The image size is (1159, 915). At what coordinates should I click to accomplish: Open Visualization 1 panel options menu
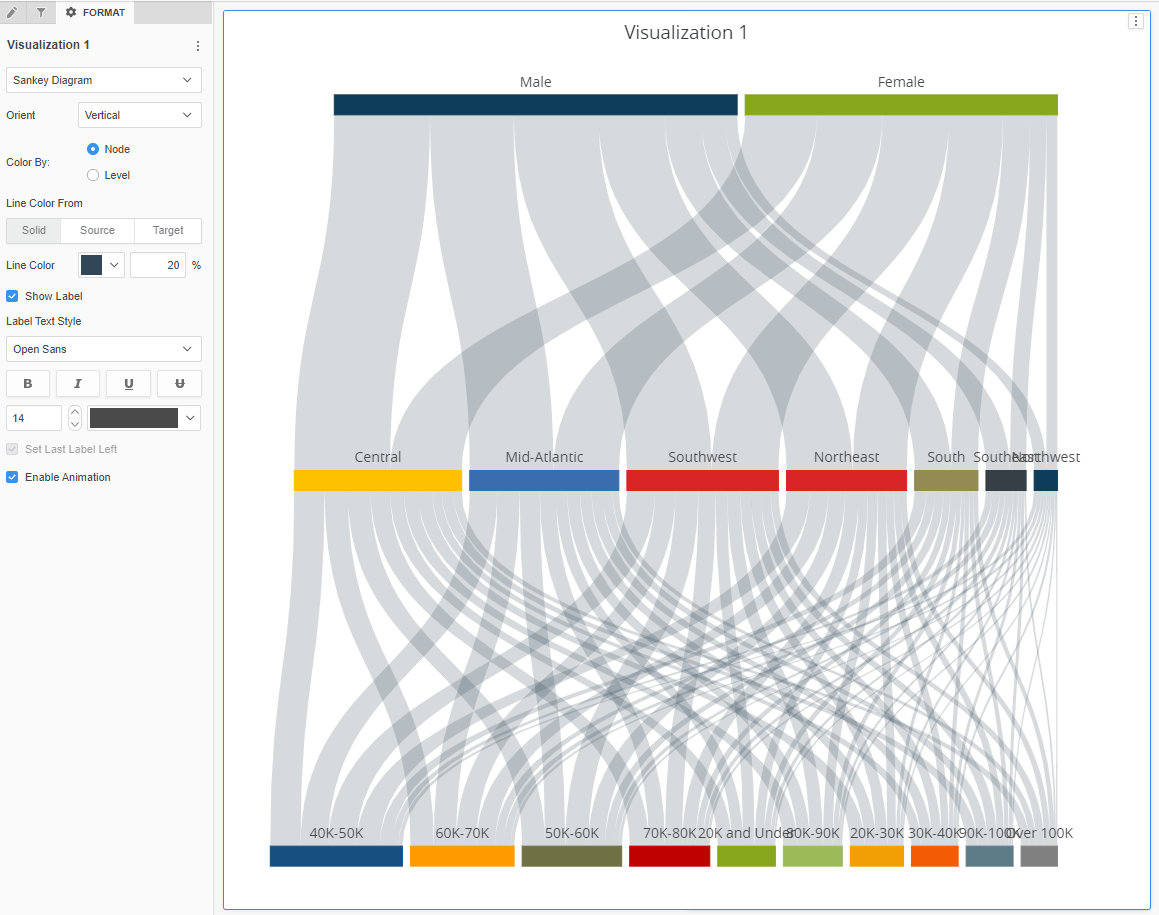click(197, 46)
